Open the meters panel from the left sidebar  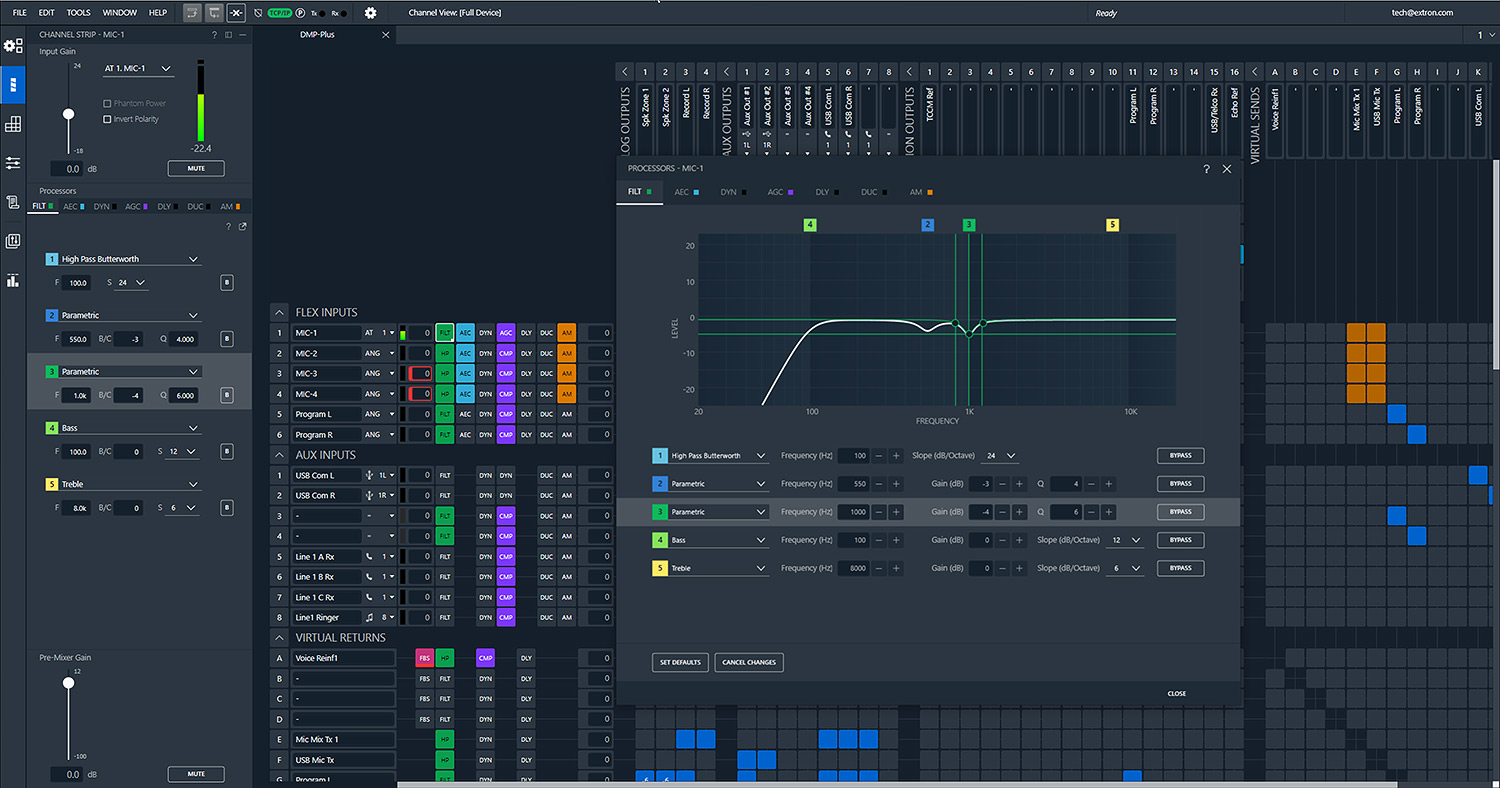coord(13,280)
